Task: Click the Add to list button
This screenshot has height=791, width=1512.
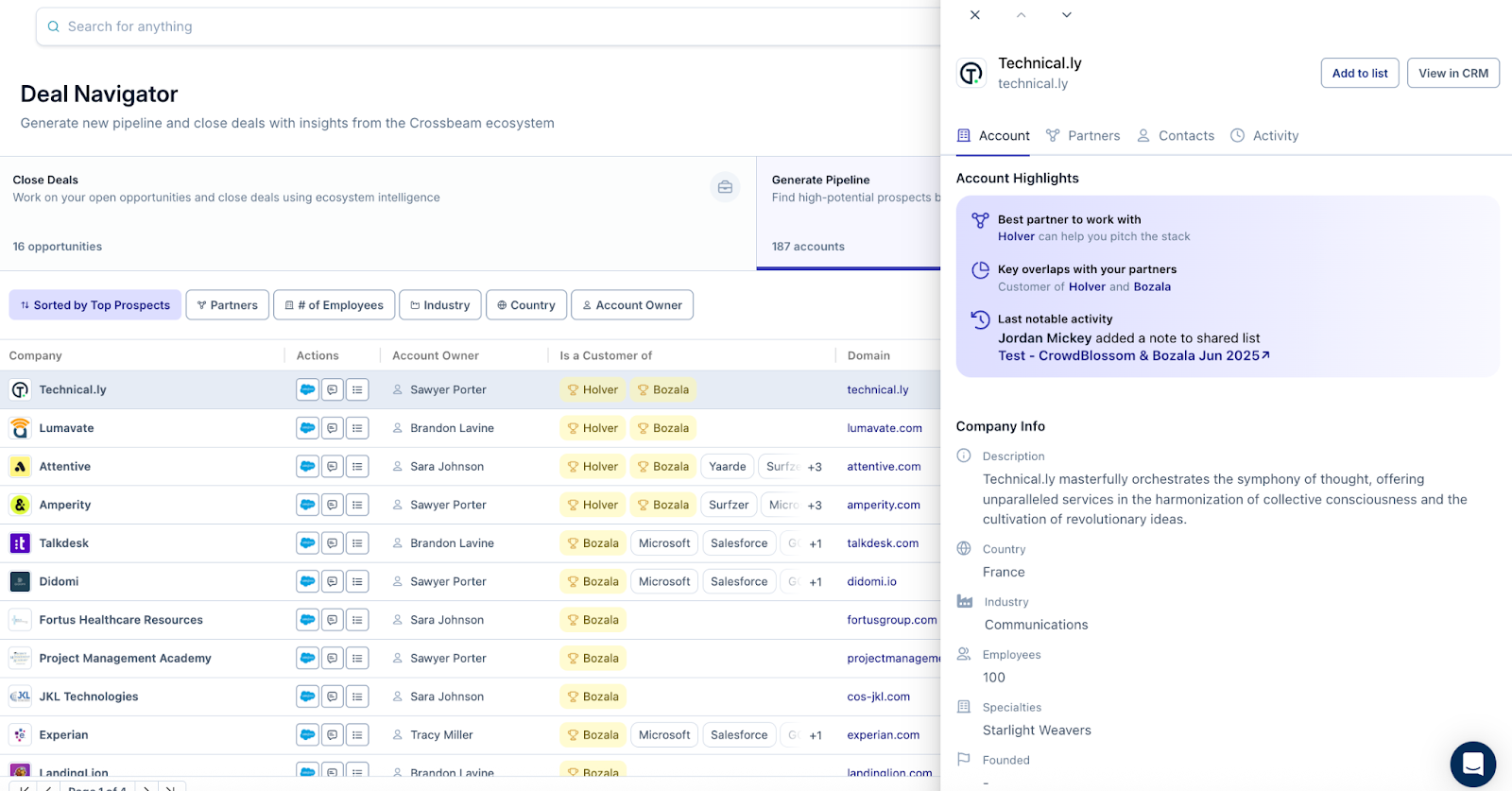Action: 1360,73
